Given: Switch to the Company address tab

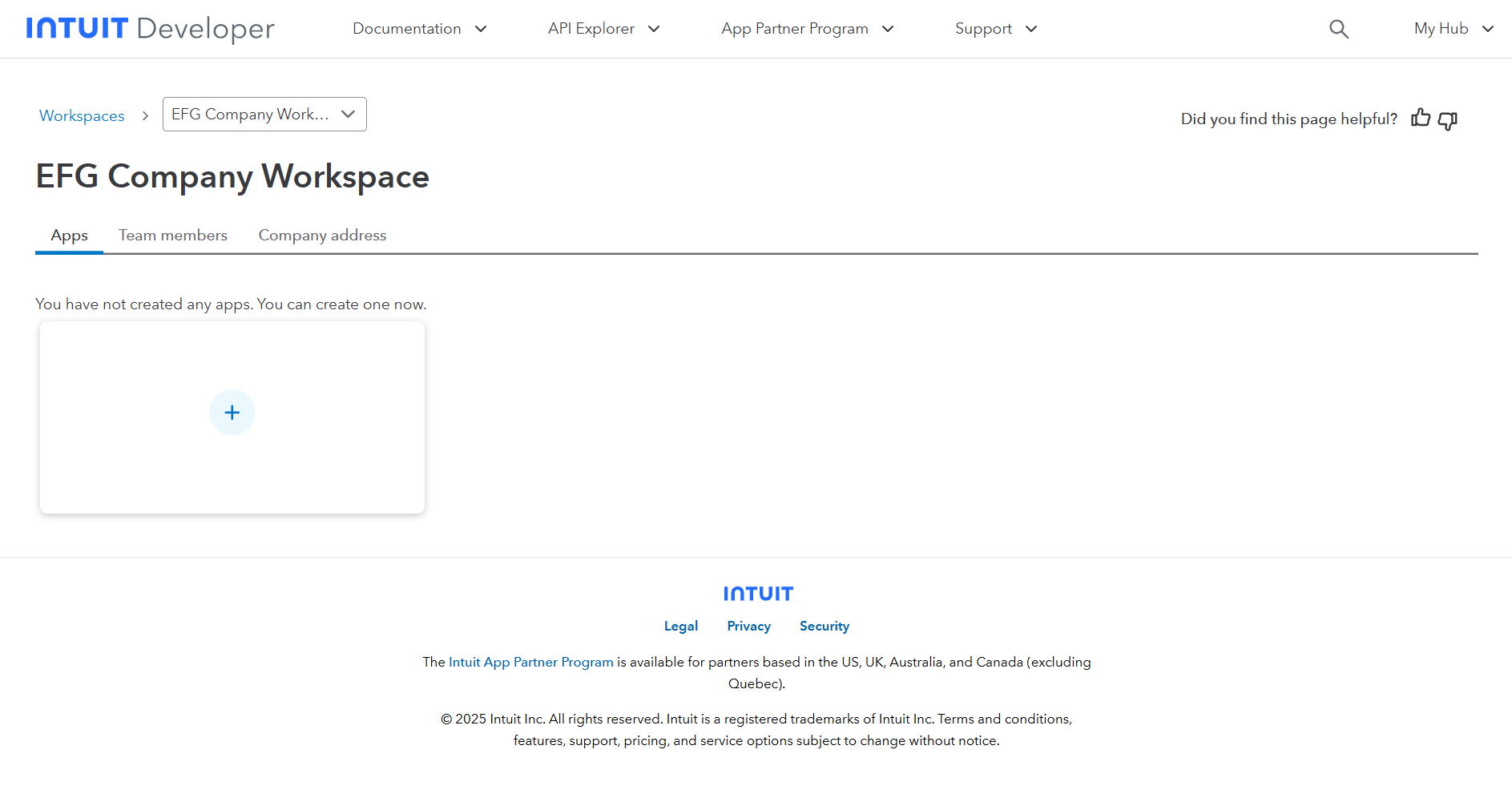Looking at the screenshot, I should pos(322,236).
